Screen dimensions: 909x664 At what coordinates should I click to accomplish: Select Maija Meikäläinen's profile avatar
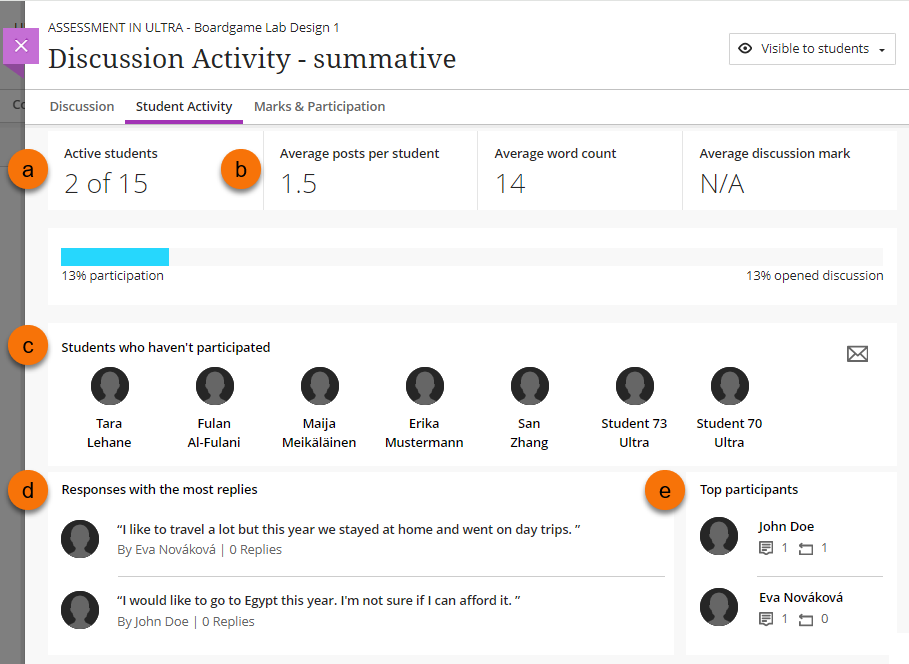coord(319,386)
